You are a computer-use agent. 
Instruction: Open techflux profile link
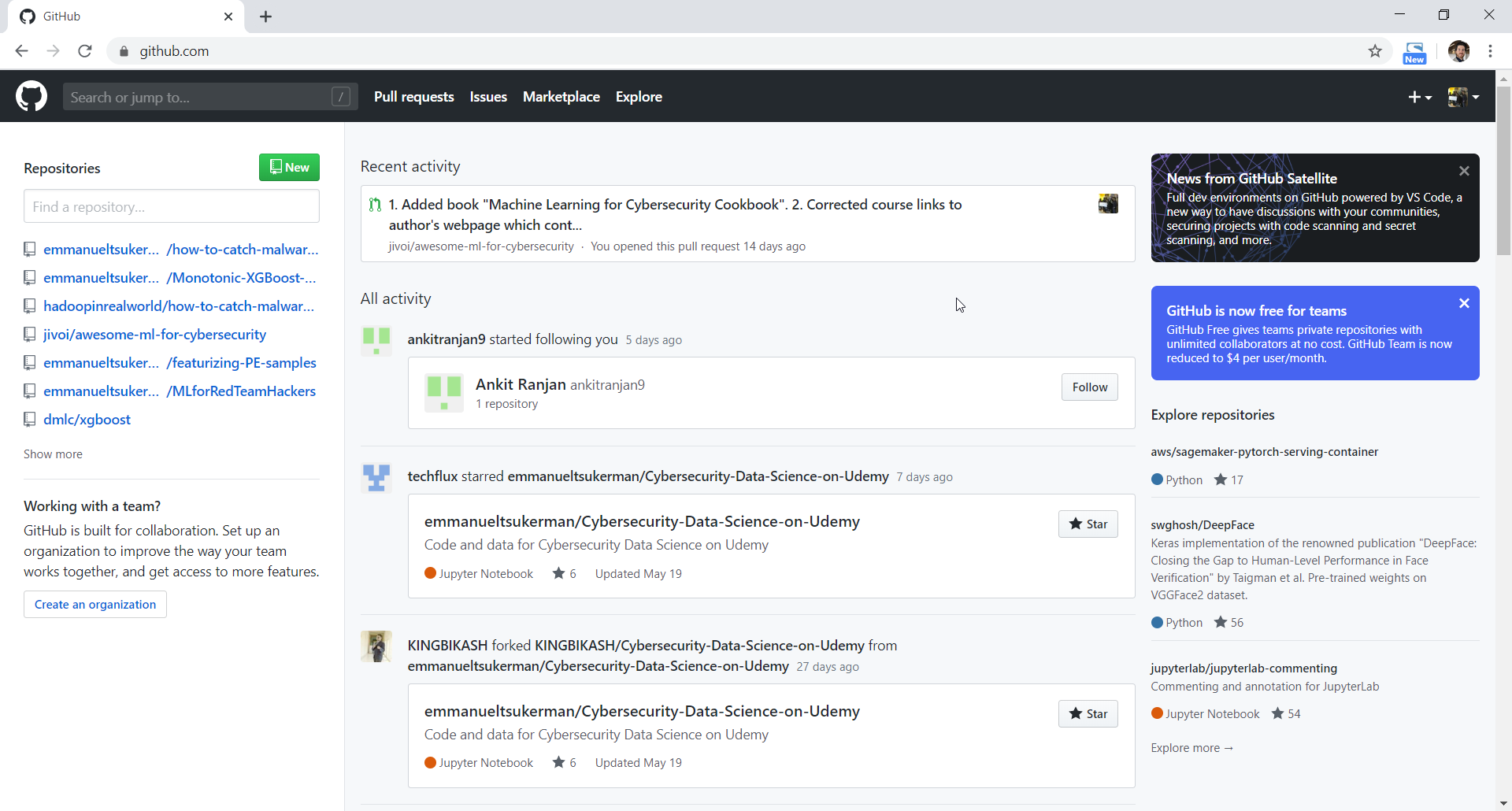coord(432,476)
